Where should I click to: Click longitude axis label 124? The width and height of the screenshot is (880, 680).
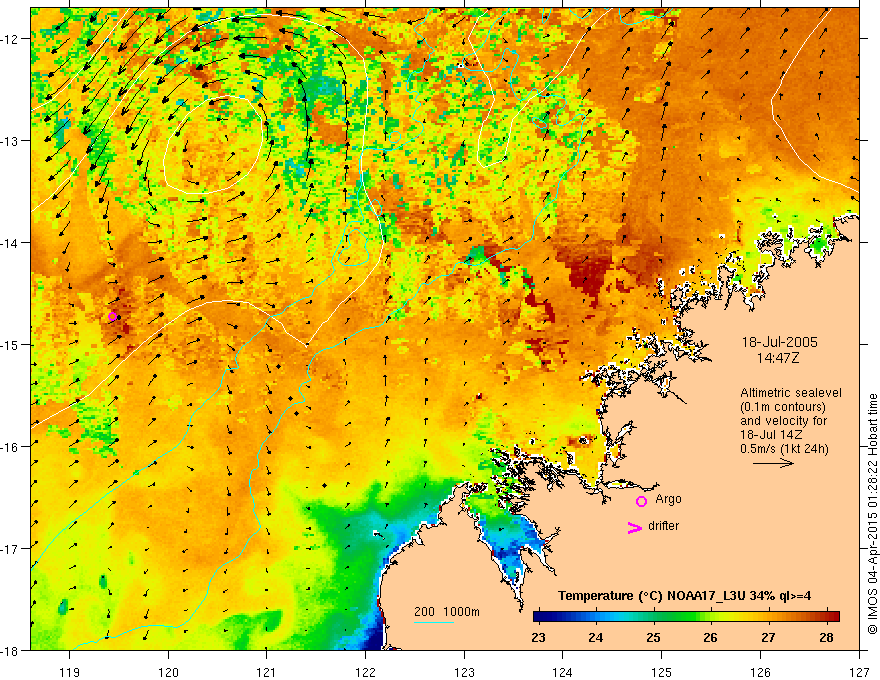[x=563, y=672]
